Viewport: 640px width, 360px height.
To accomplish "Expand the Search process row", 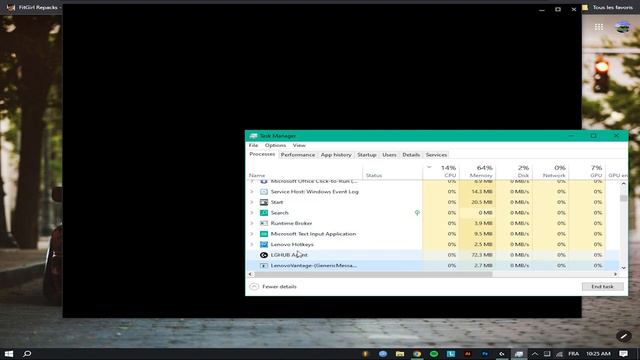I will tap(252, 213).
